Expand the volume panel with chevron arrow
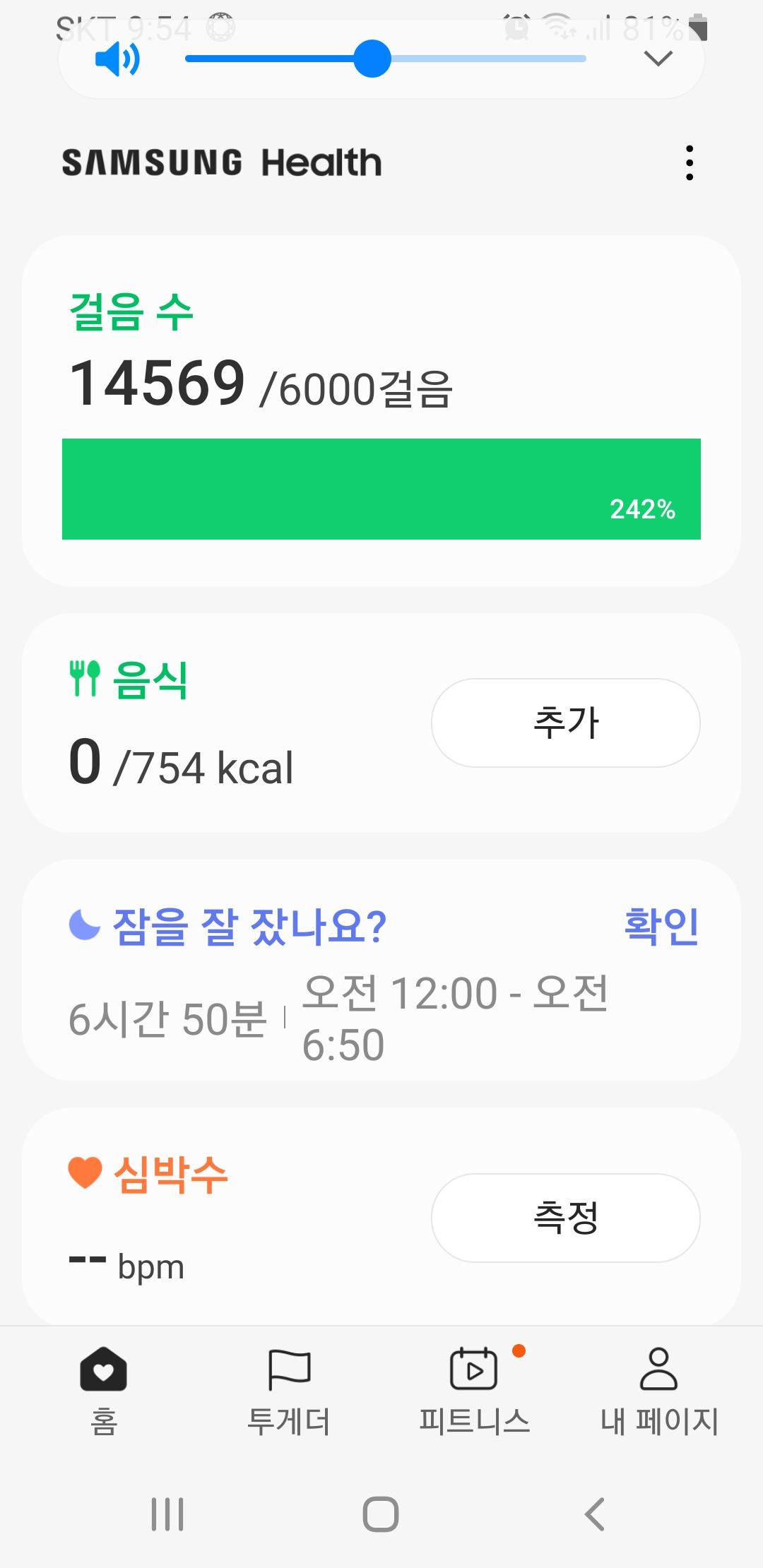This screenshot has height=1568, width=763. (x=658, y=59)
